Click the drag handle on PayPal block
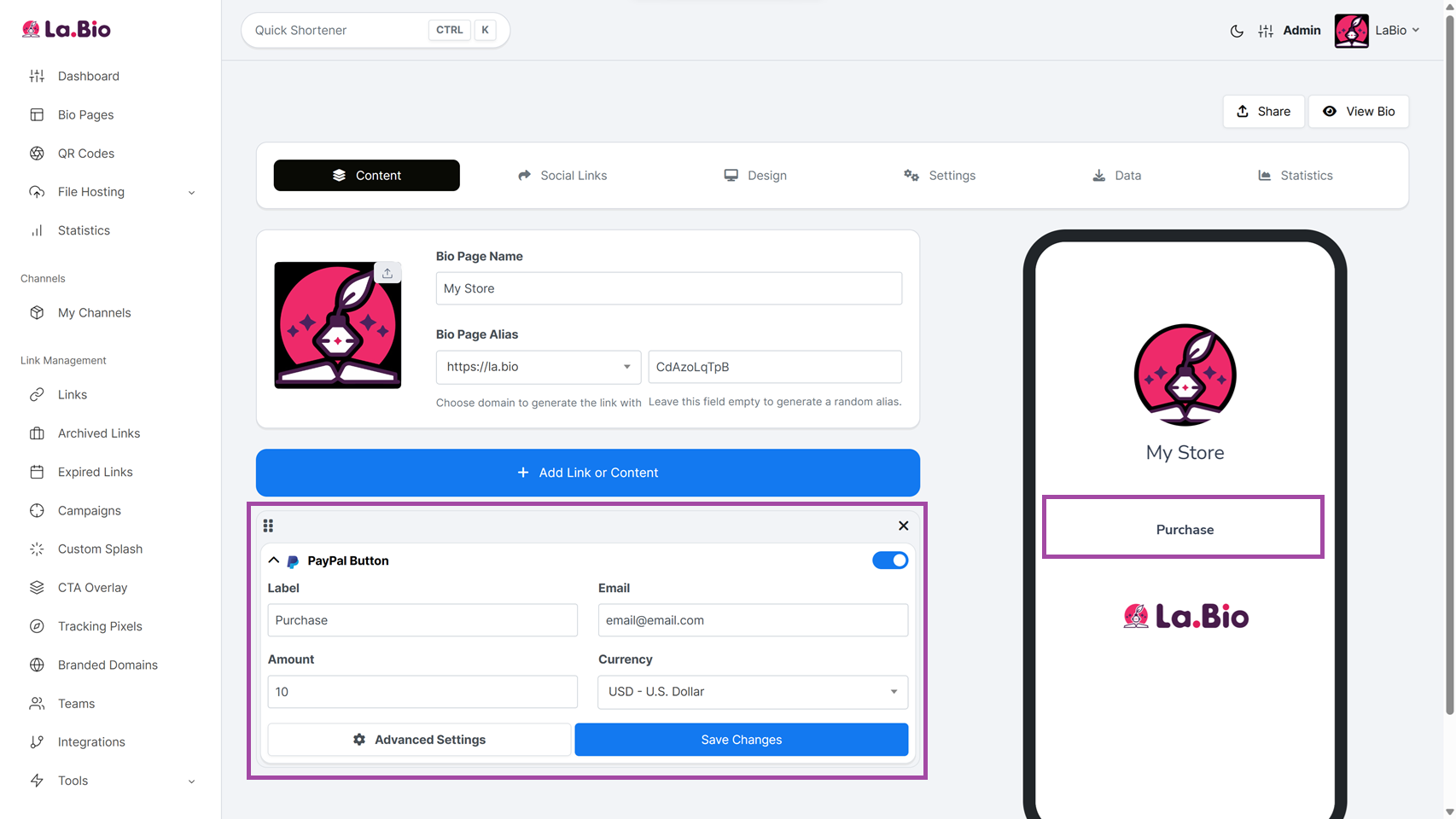 (268, 526)
